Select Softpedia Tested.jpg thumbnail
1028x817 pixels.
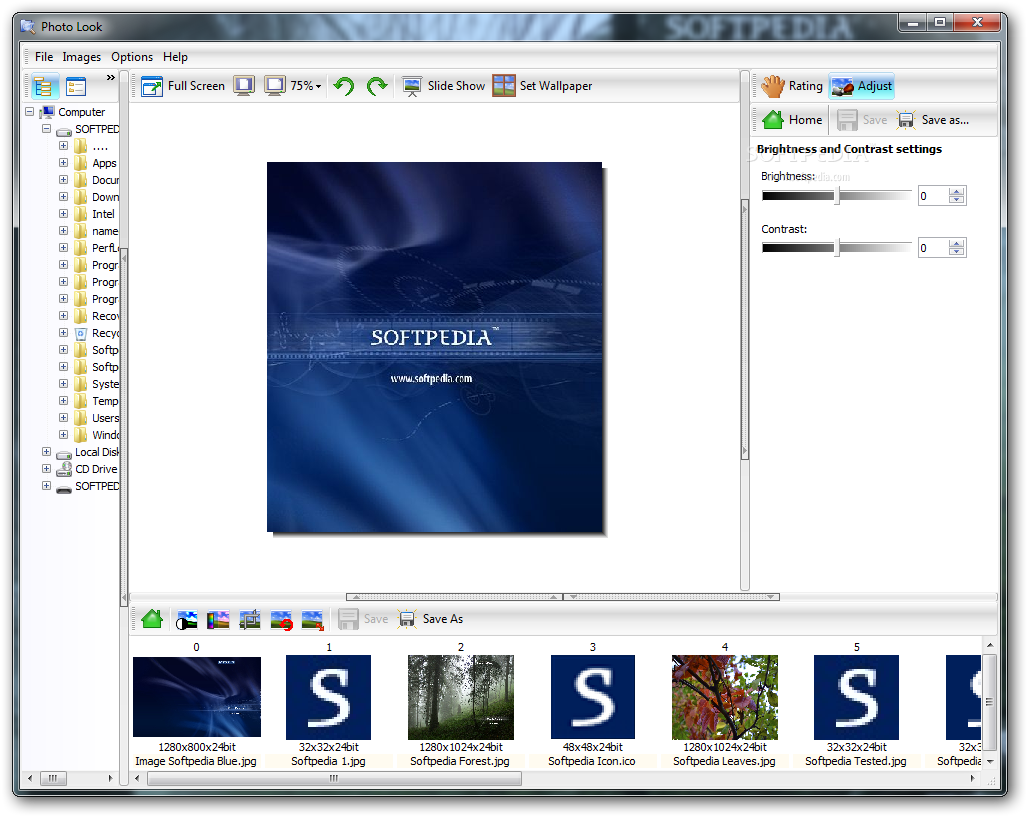click(856, 697)
